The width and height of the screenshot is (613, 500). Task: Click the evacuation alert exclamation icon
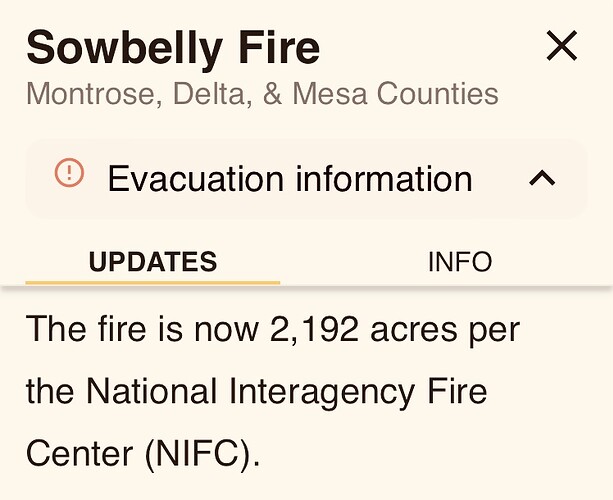click(x=70, y=174)
